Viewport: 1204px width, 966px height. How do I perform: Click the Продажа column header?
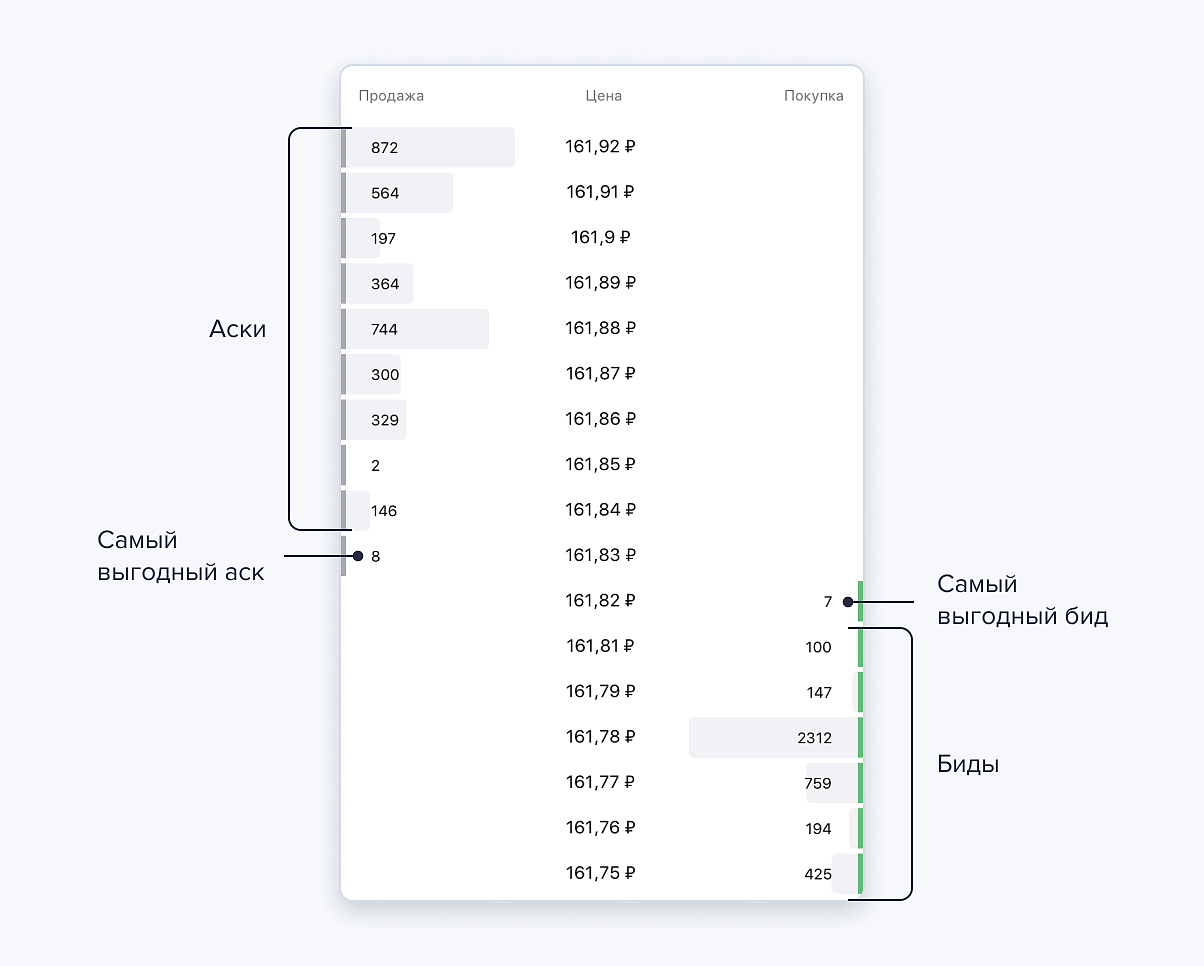click(391, 96)
